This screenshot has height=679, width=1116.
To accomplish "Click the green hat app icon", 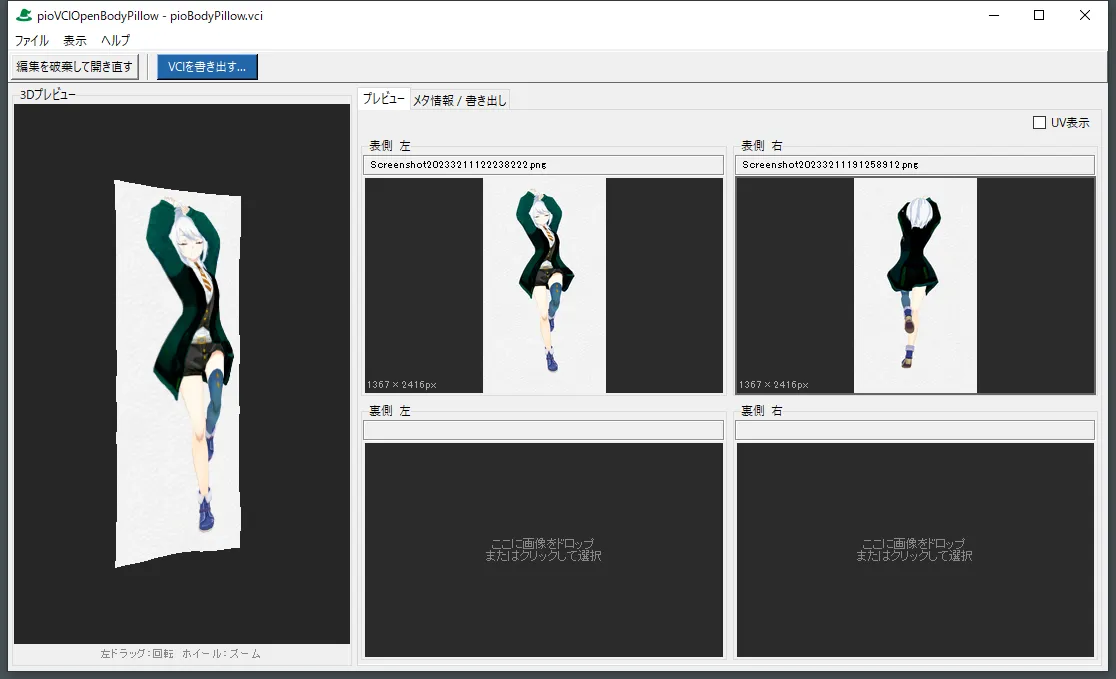I will click(23, 15).
